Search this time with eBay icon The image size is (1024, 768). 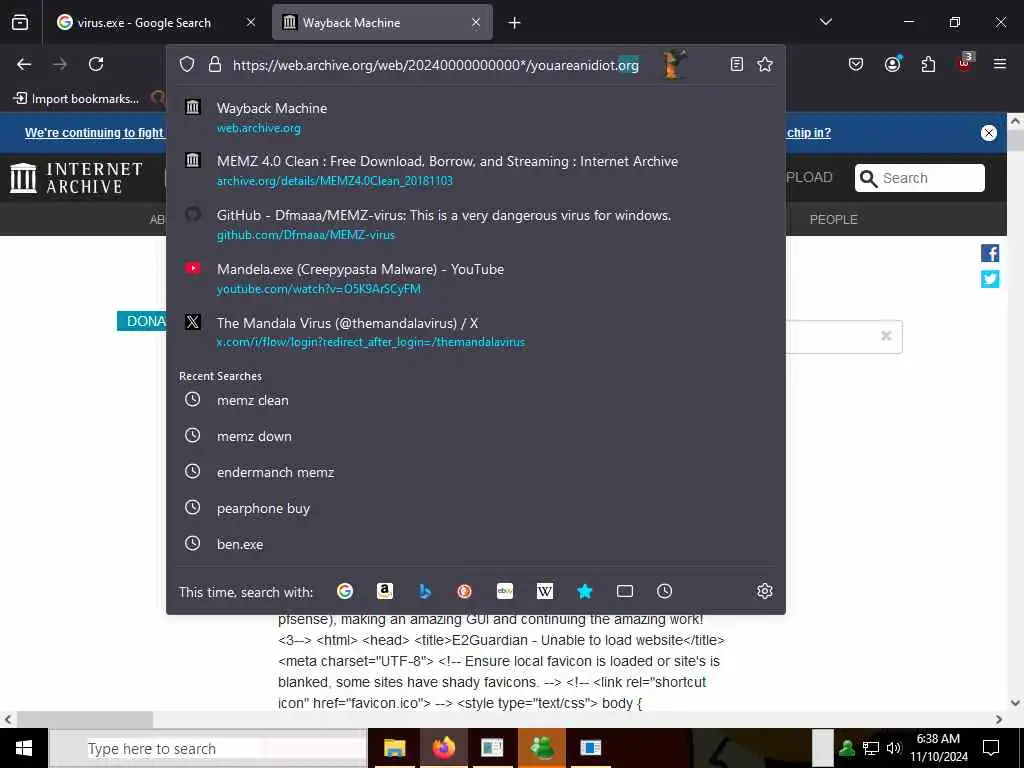tap(505, 591)
